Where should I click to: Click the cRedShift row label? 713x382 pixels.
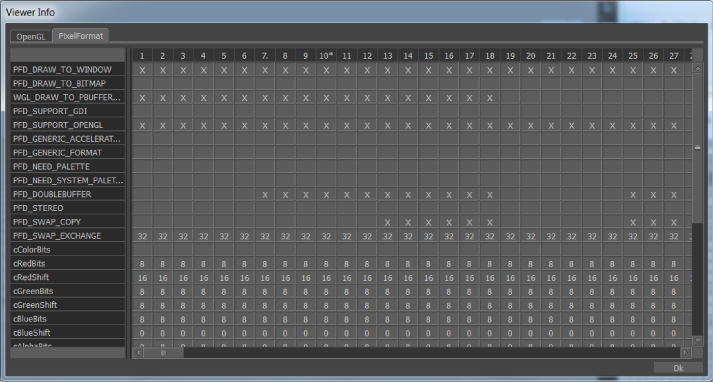coord(68,277)
